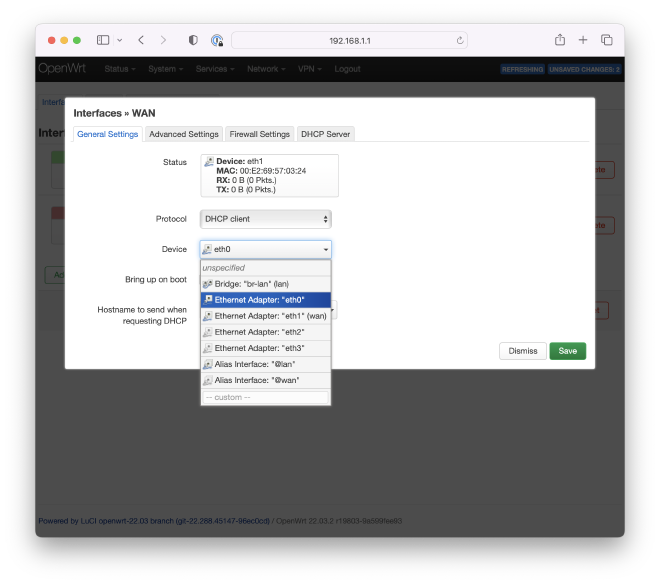
Task: Click the REFRESHING badge
Action: (522, 69)
